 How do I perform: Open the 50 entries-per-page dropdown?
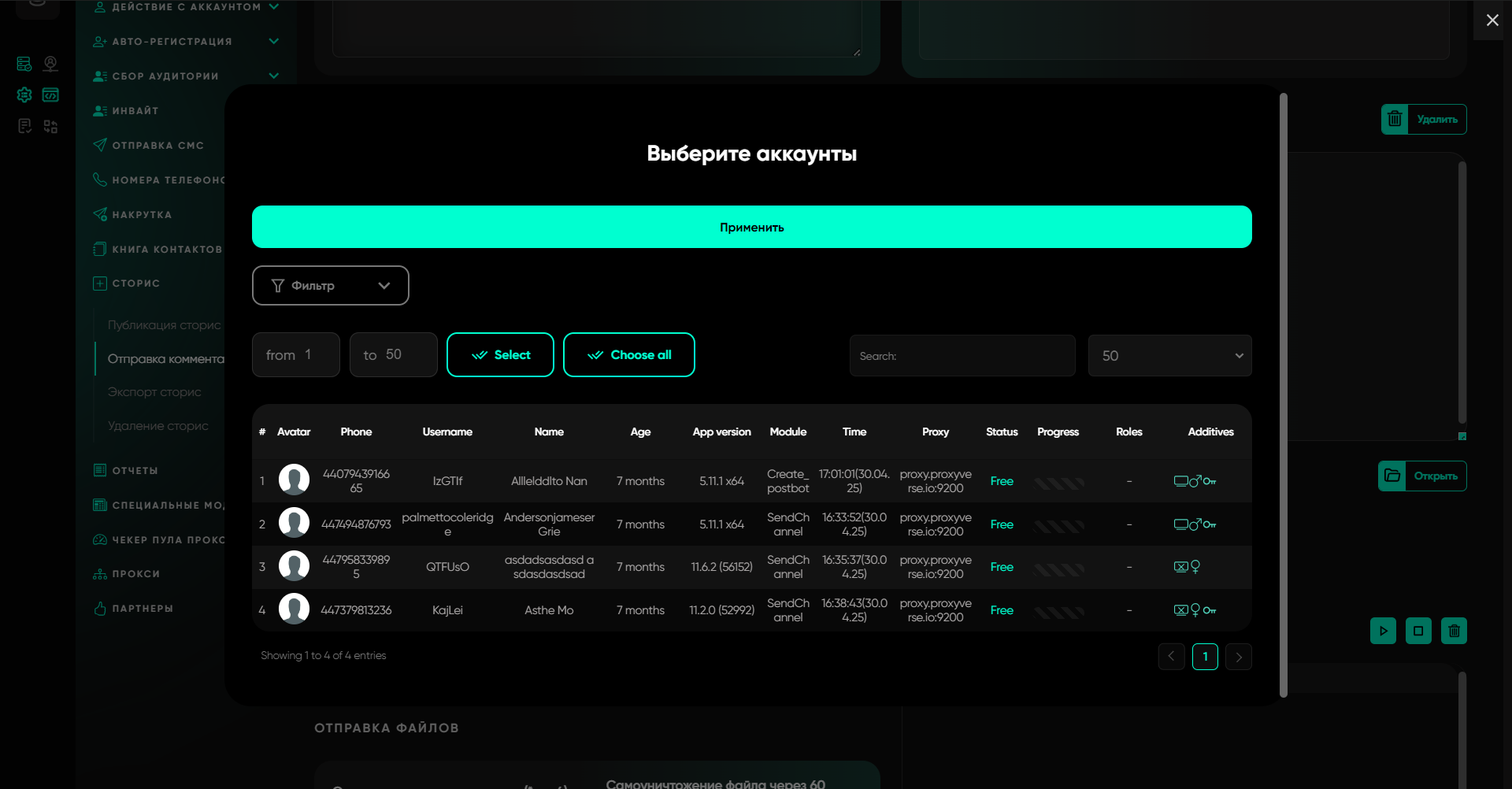pos(1169,356)
